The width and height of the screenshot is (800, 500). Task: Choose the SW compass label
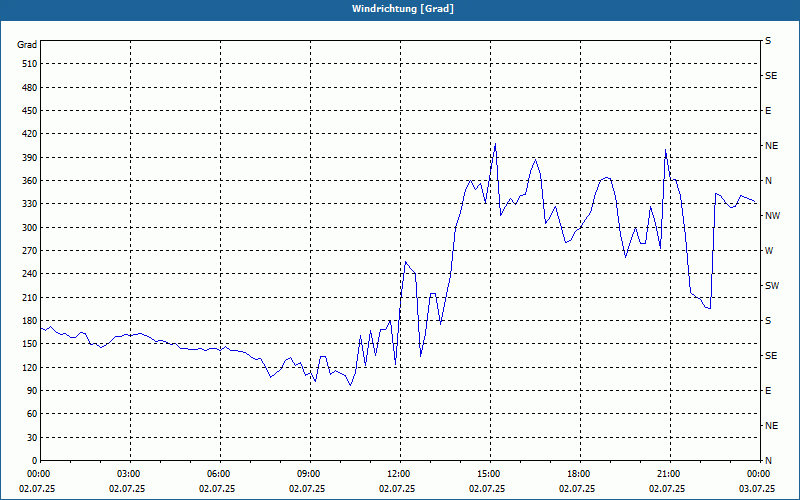point(772,286)
